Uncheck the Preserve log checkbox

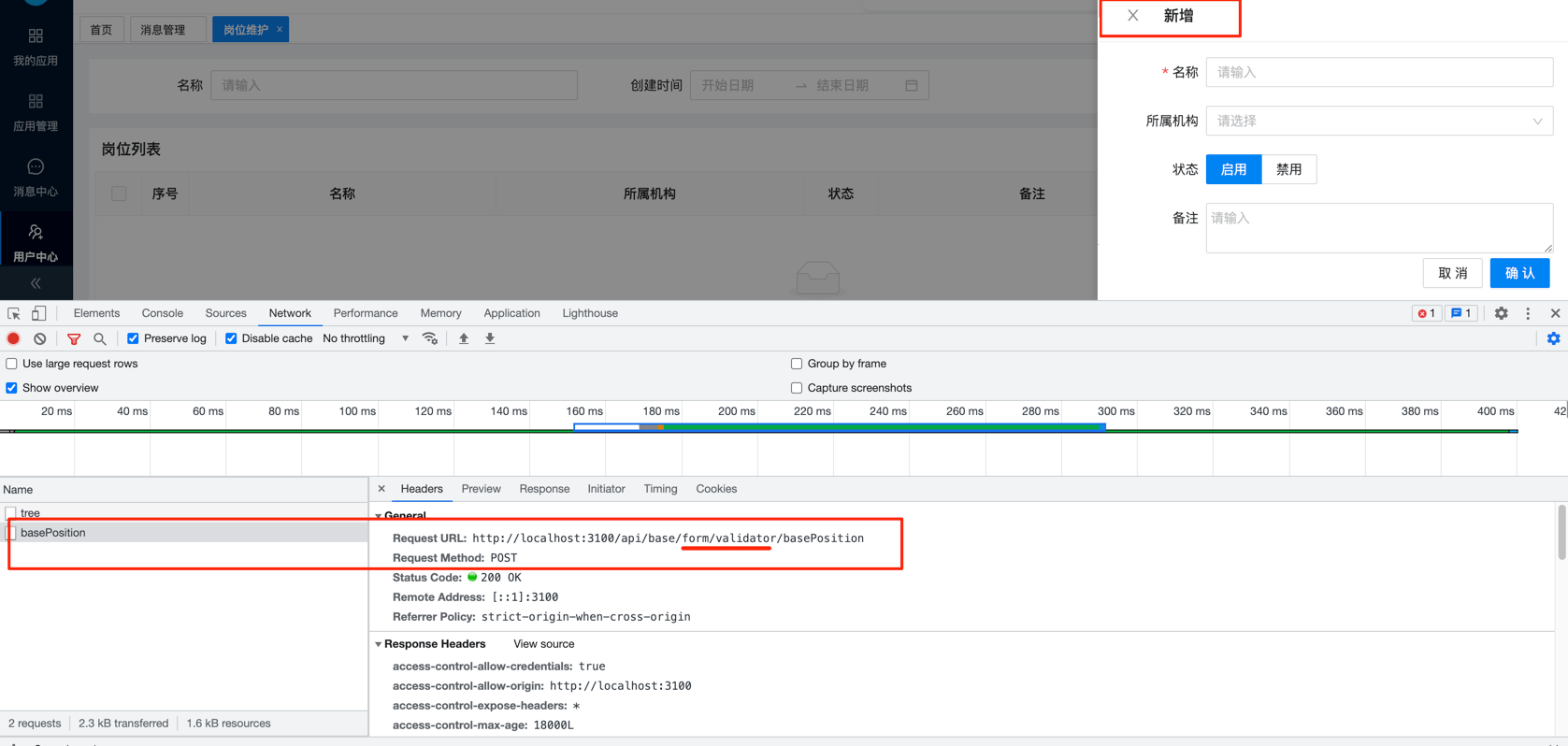click(133, 338)
